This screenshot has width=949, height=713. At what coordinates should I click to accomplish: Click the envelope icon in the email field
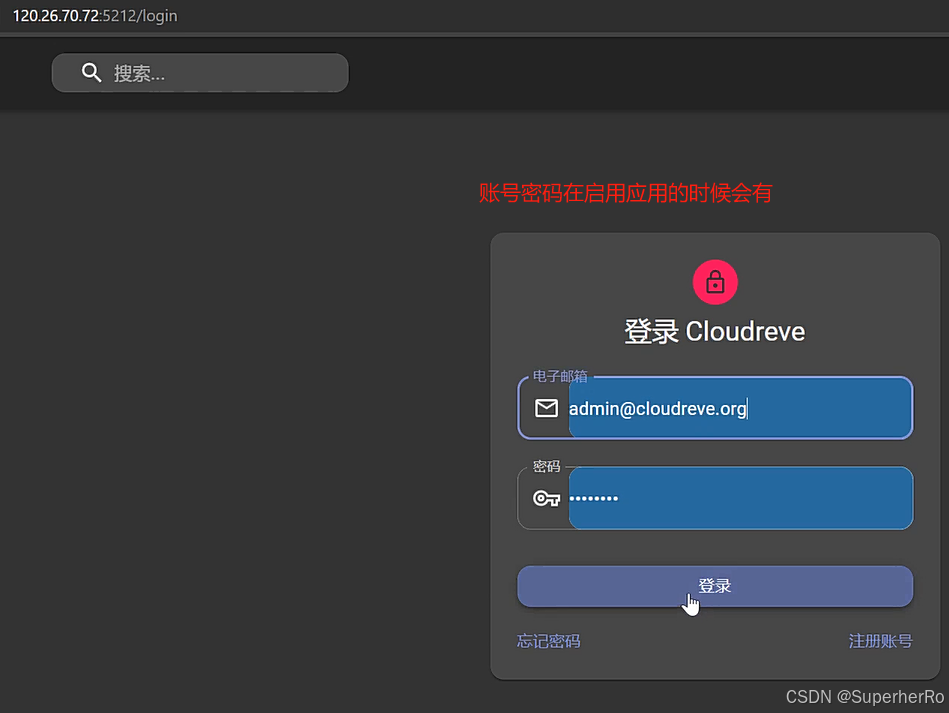point(546,408)
